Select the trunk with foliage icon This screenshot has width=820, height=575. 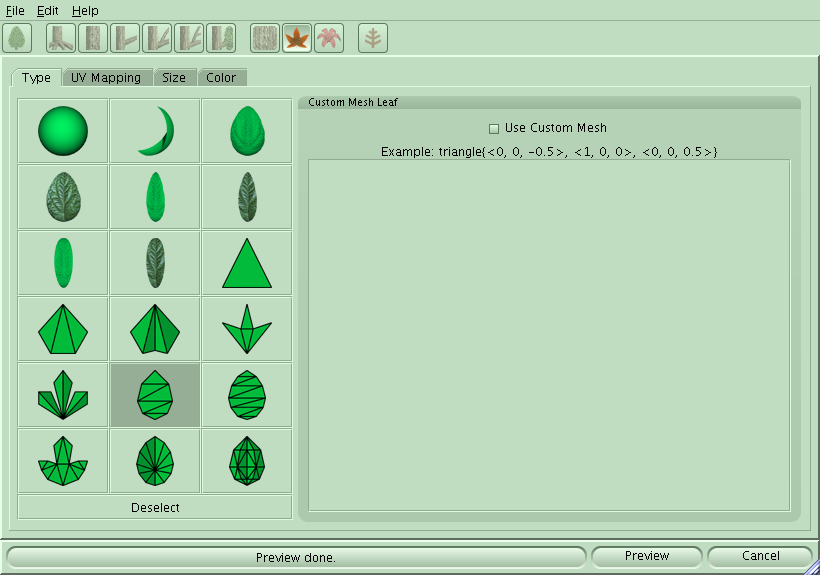(x=221, y=38)
